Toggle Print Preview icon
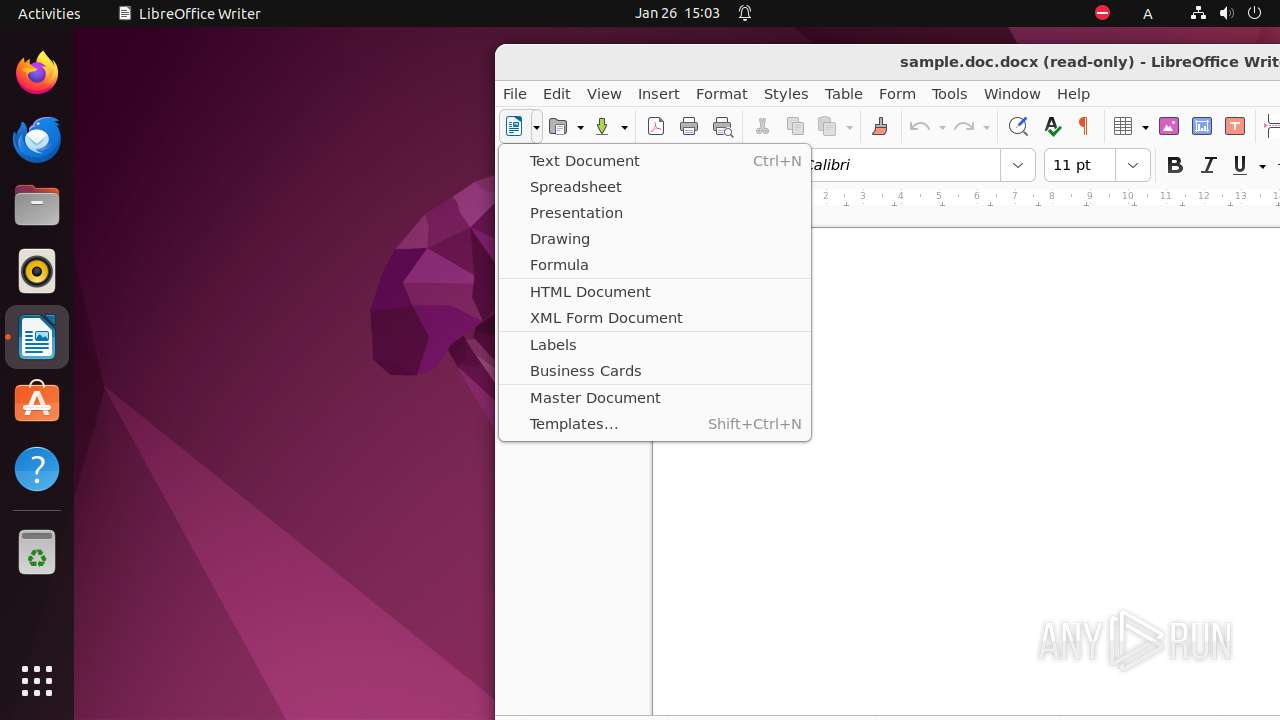1280x720 pixels. 722,126
